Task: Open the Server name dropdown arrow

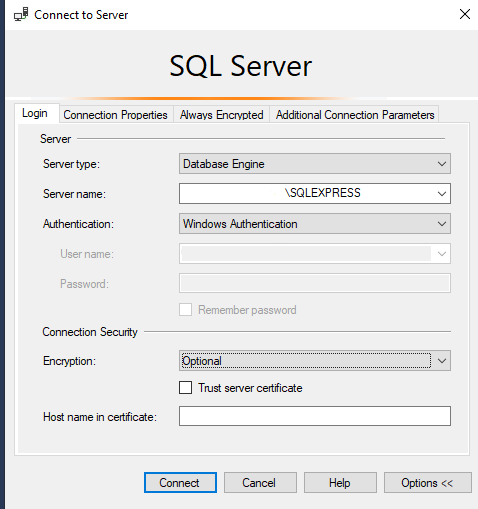Action: tap(442, 193)
